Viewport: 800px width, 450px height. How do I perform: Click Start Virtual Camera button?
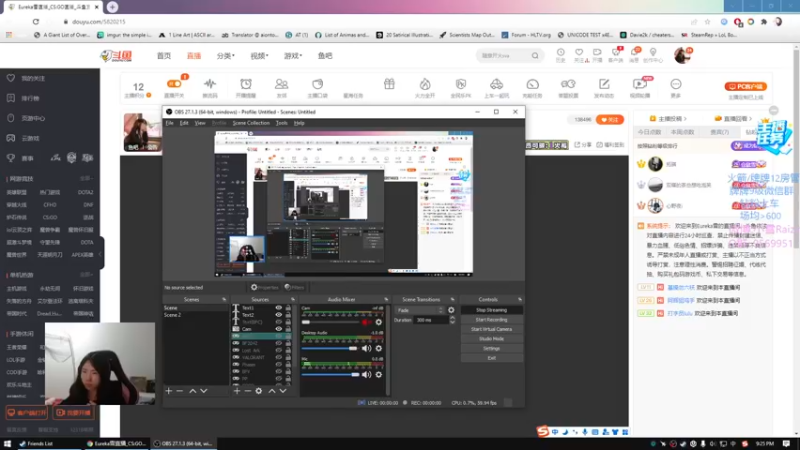[491, 330]
